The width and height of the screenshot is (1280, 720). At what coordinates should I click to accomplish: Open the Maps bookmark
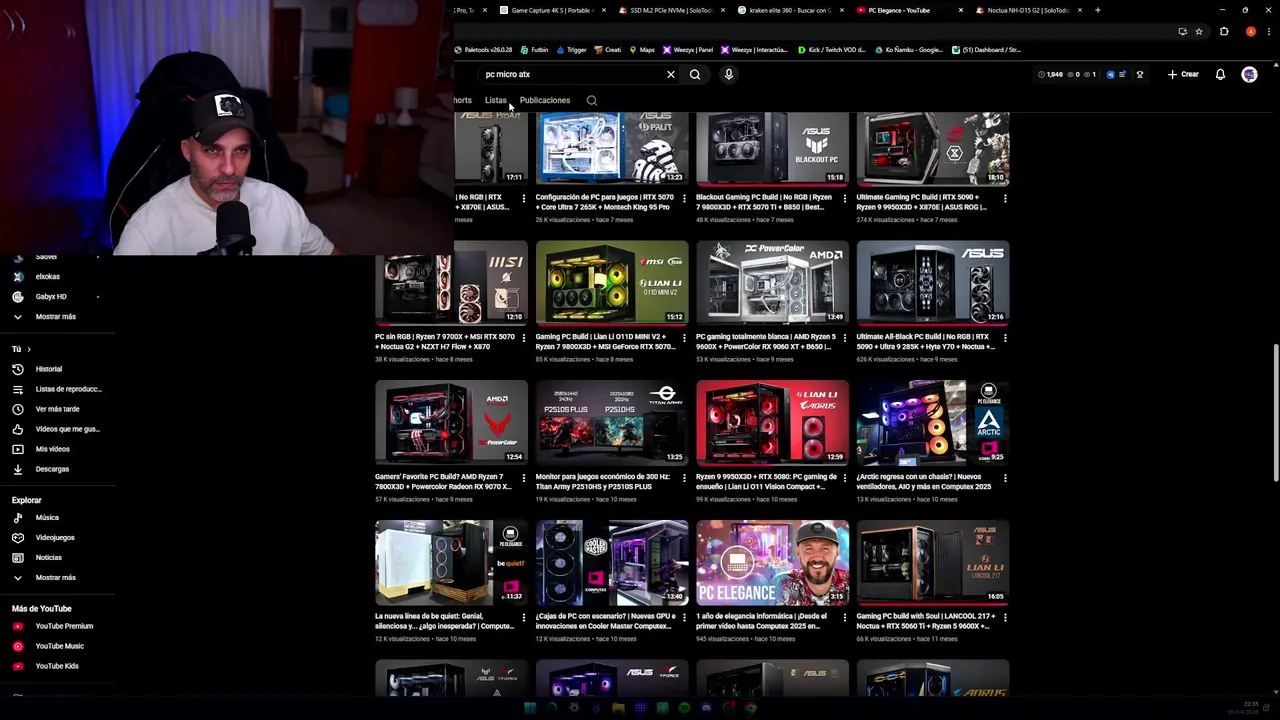click(x=642, y=50)
